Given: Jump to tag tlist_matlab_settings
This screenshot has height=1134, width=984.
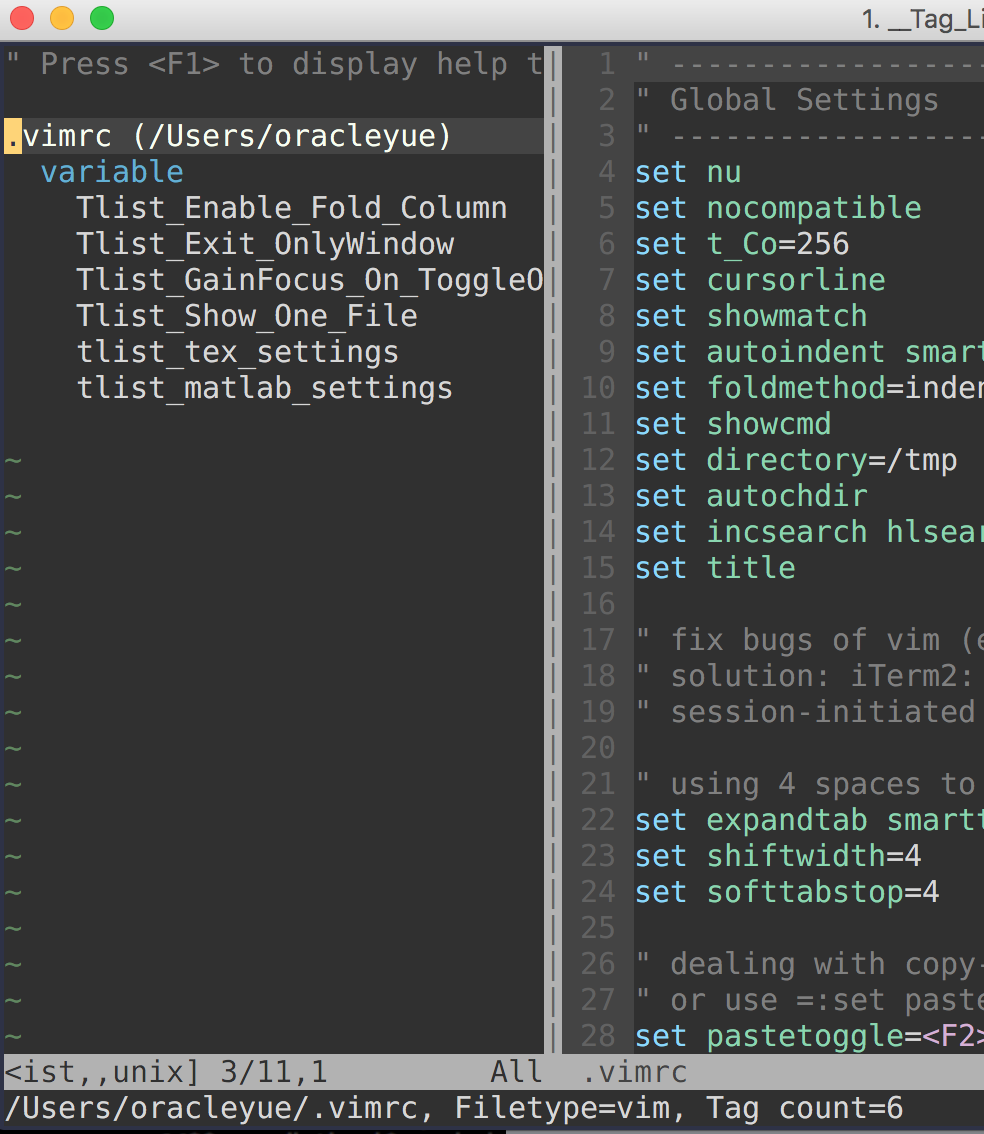Looking at the screenshot, I should point(265,388).
